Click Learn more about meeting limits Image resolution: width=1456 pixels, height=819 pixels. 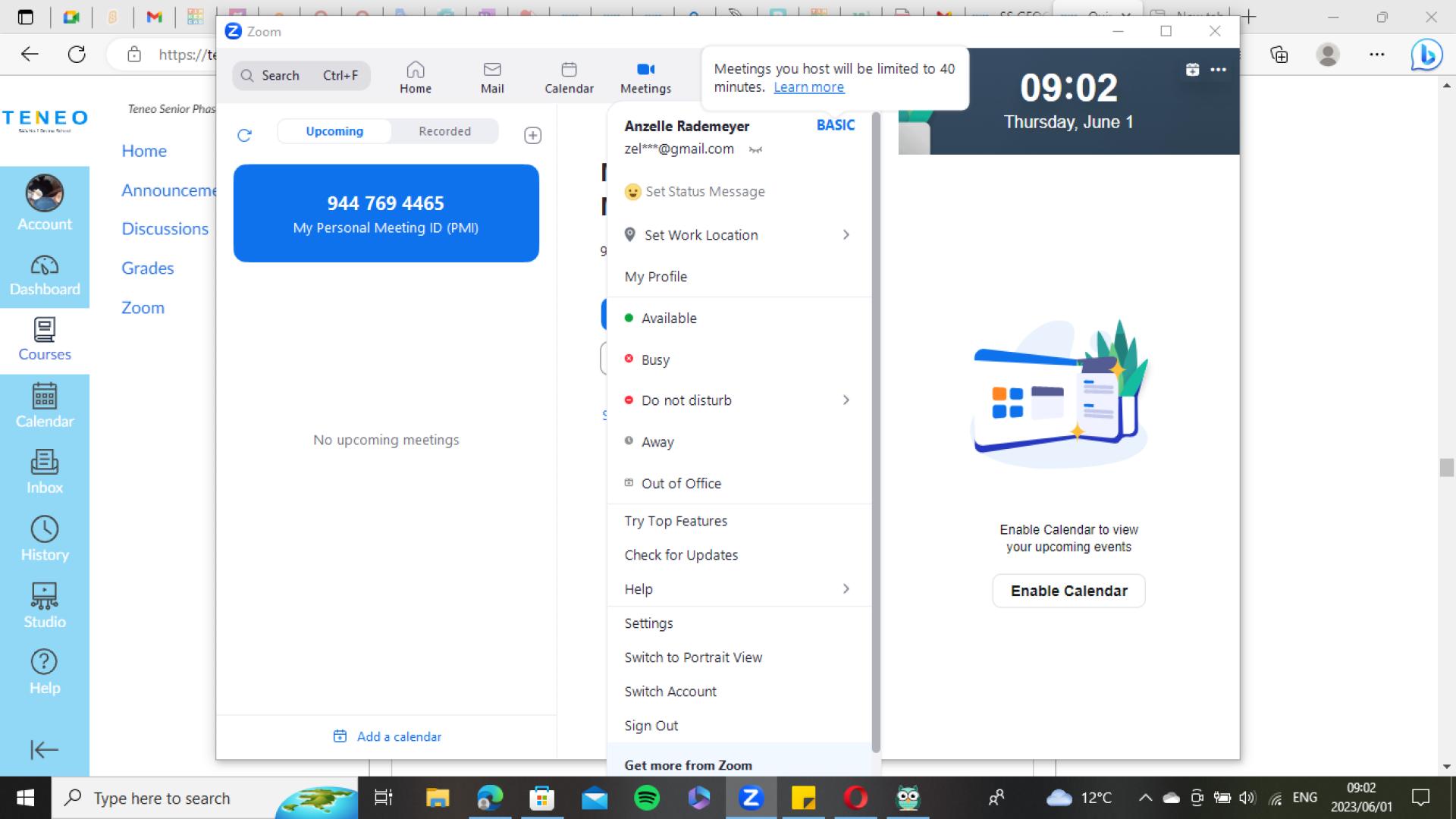click(808, 87)
